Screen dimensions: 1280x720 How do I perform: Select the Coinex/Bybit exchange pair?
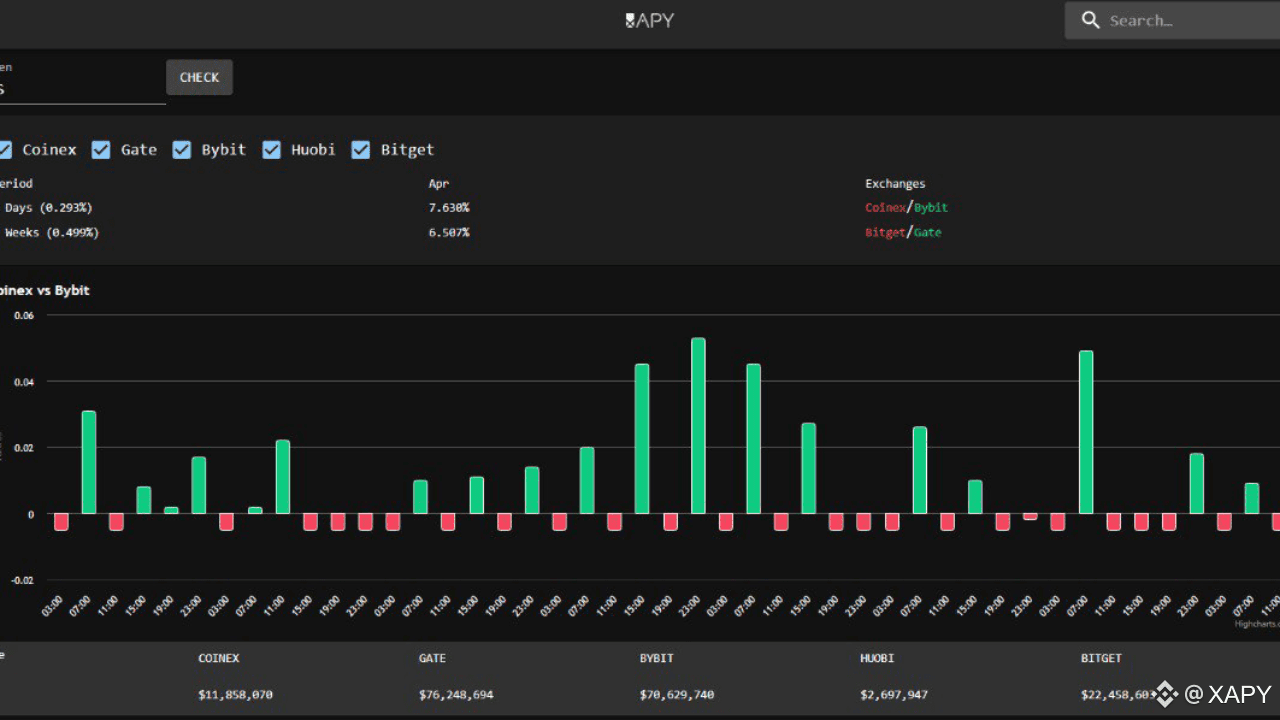[x=905, y=207]
